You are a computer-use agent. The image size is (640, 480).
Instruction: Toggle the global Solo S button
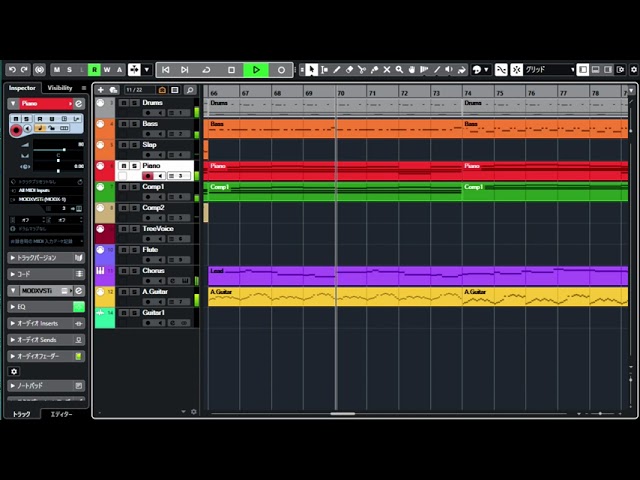click(x=69, y=70)
